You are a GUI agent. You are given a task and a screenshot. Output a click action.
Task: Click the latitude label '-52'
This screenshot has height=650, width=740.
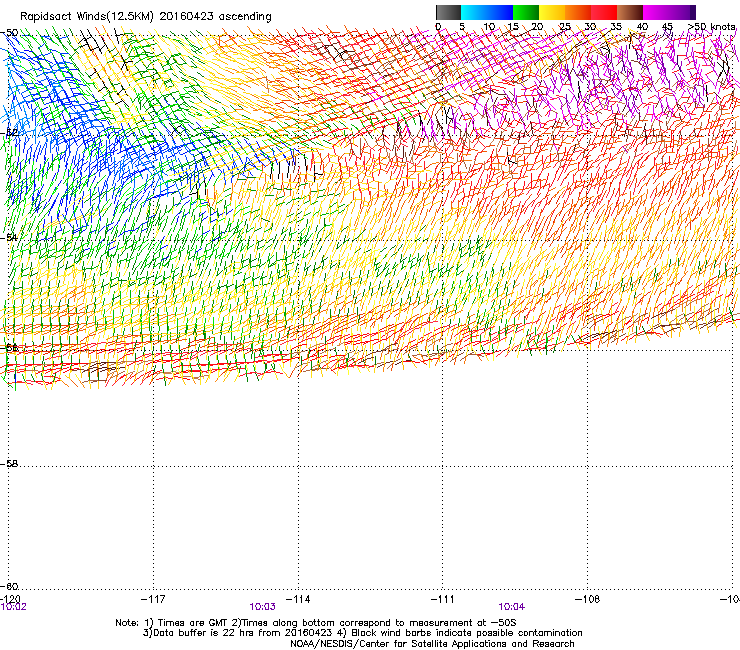click(x=9, y=133)
